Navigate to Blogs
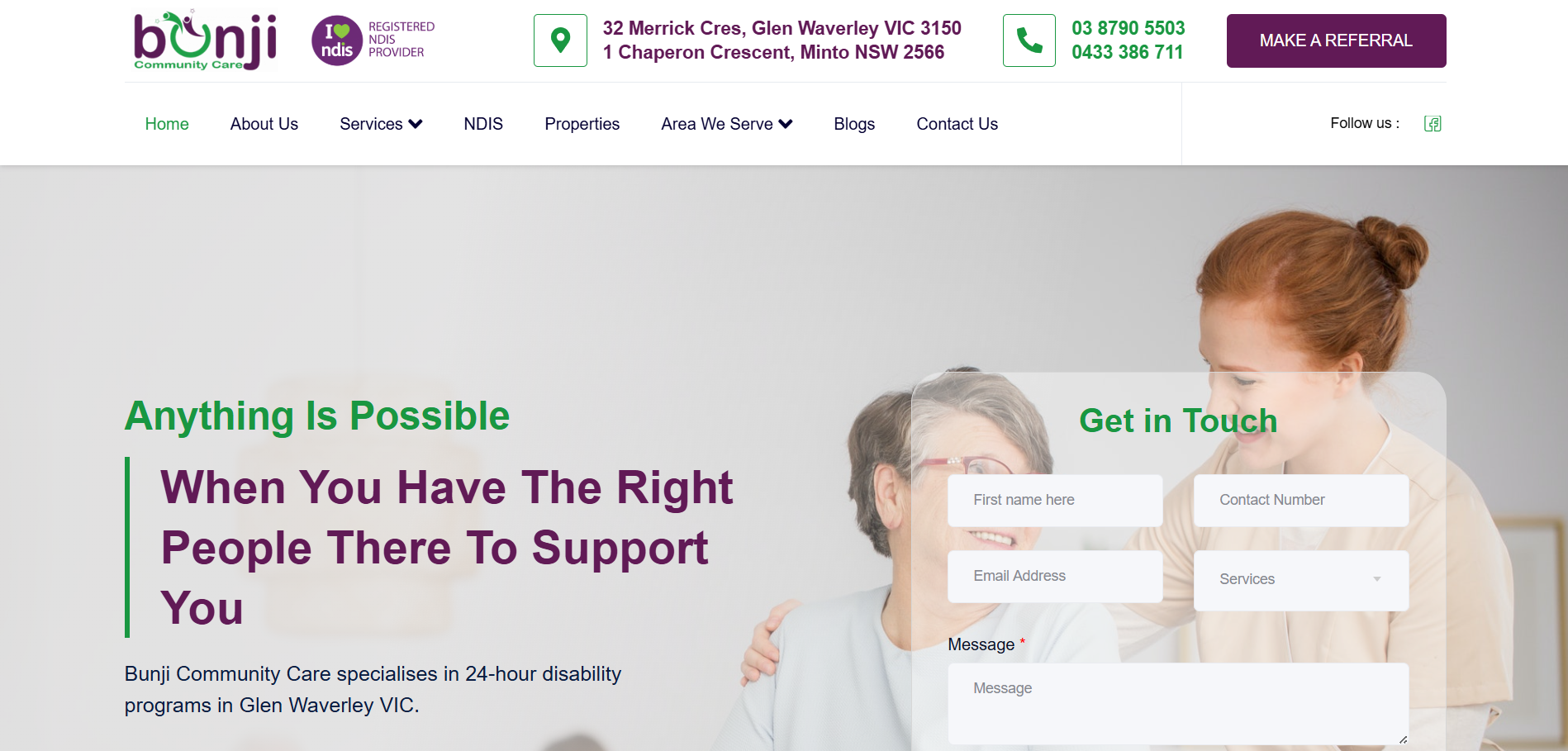The width and height of the screenshot is (1568, 751). [x=854, y=124]
